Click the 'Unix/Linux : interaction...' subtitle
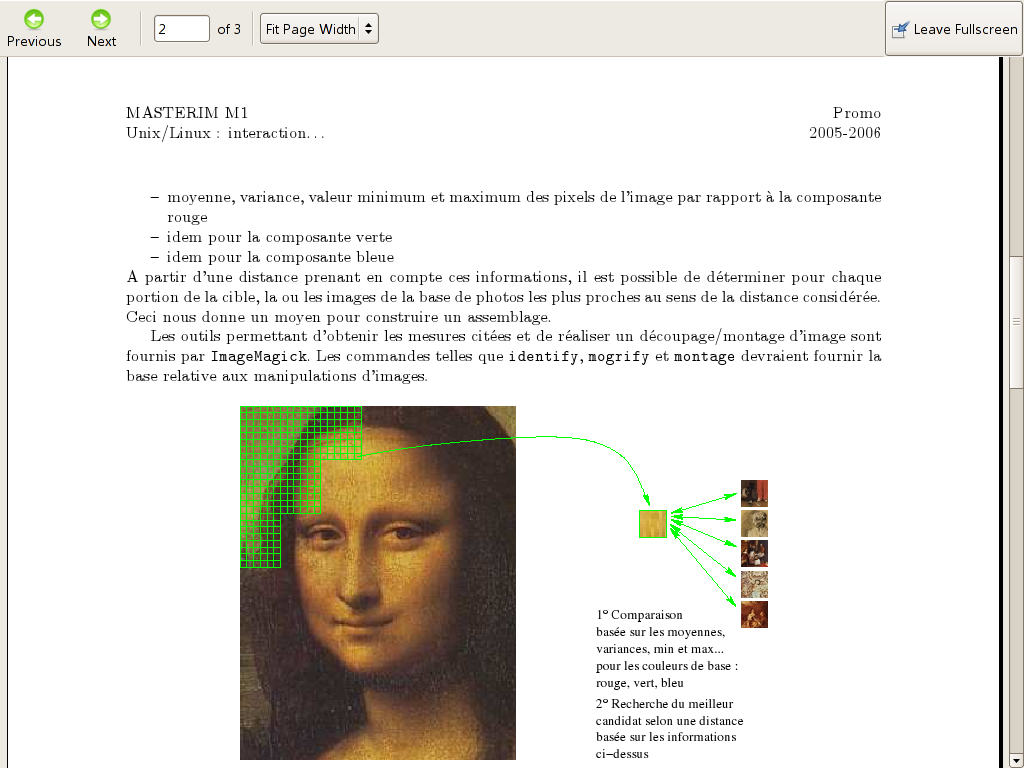The image size is (1024, 768). coord(225,133)
